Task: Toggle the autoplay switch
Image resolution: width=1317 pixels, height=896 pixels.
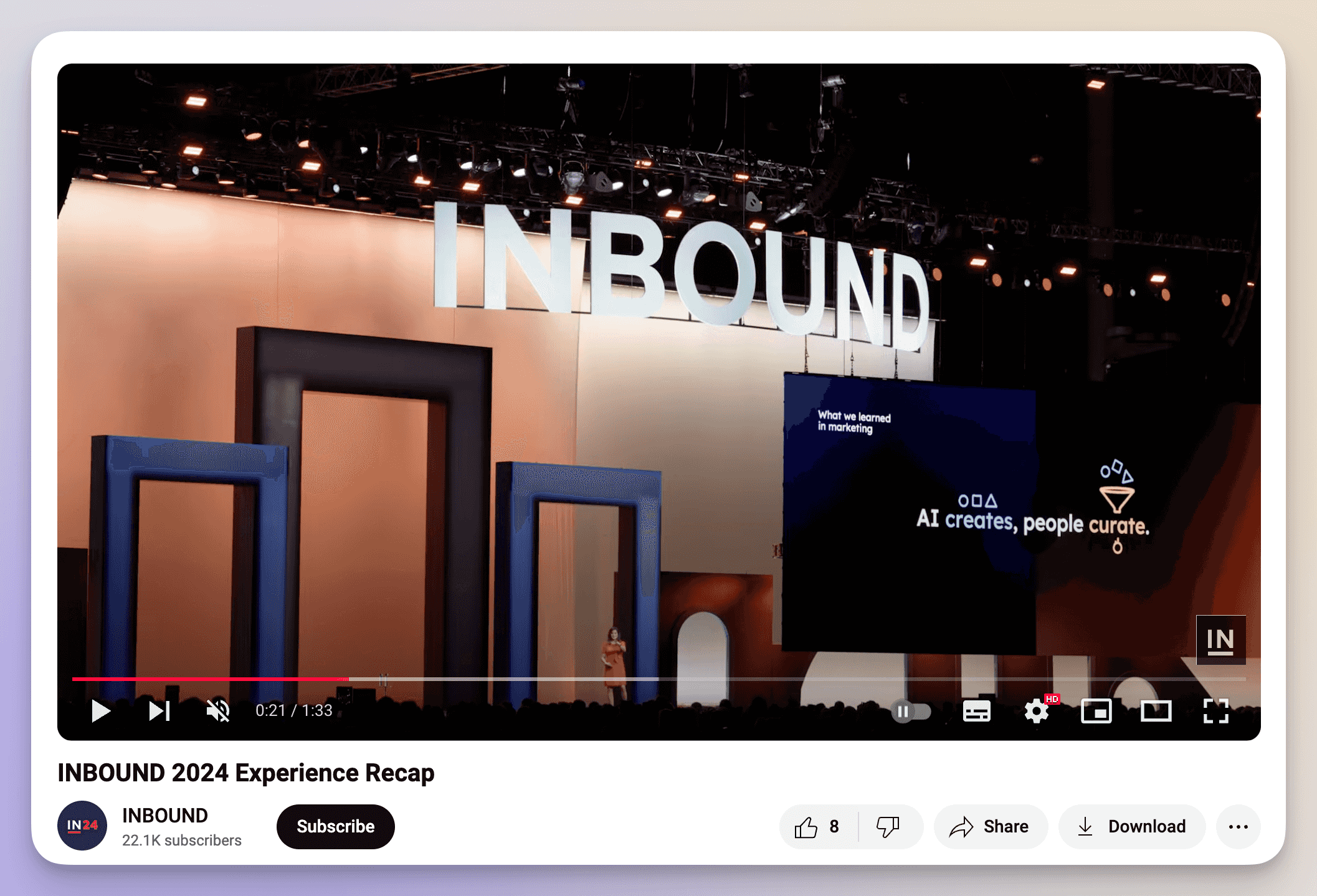Action: coord(911,712)
